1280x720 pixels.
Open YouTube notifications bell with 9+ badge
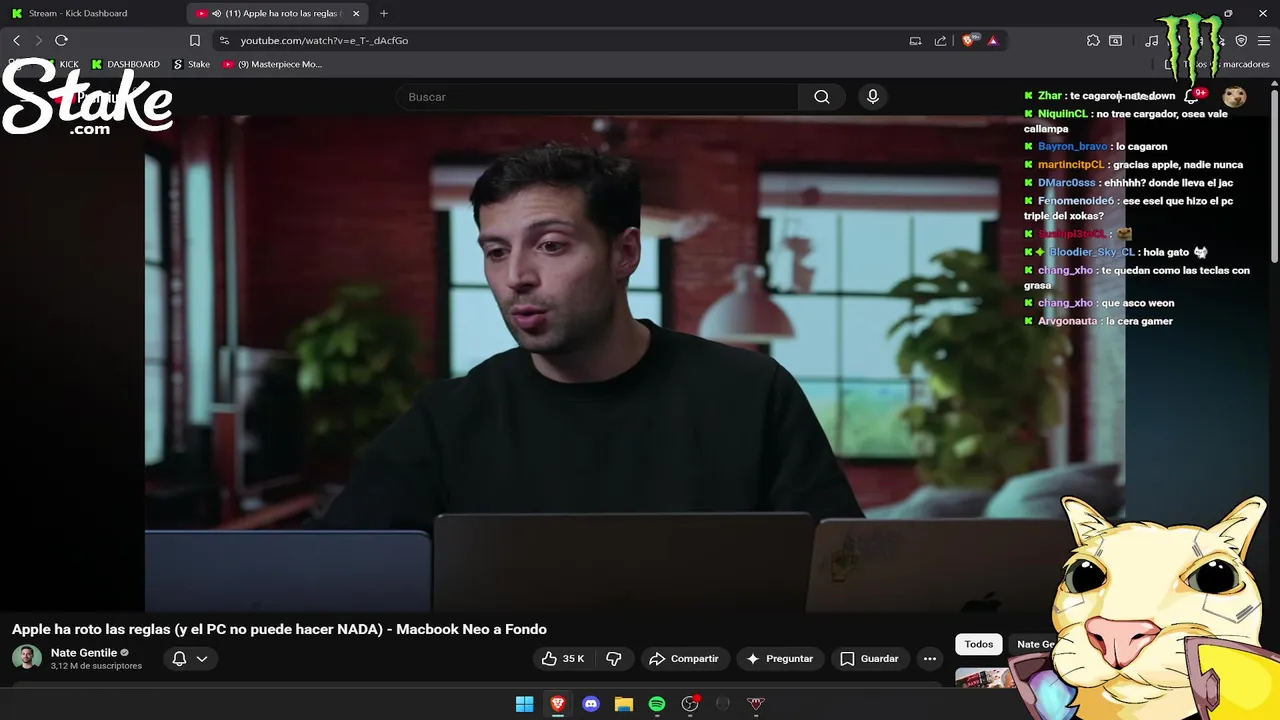[x=1192, y=97]
